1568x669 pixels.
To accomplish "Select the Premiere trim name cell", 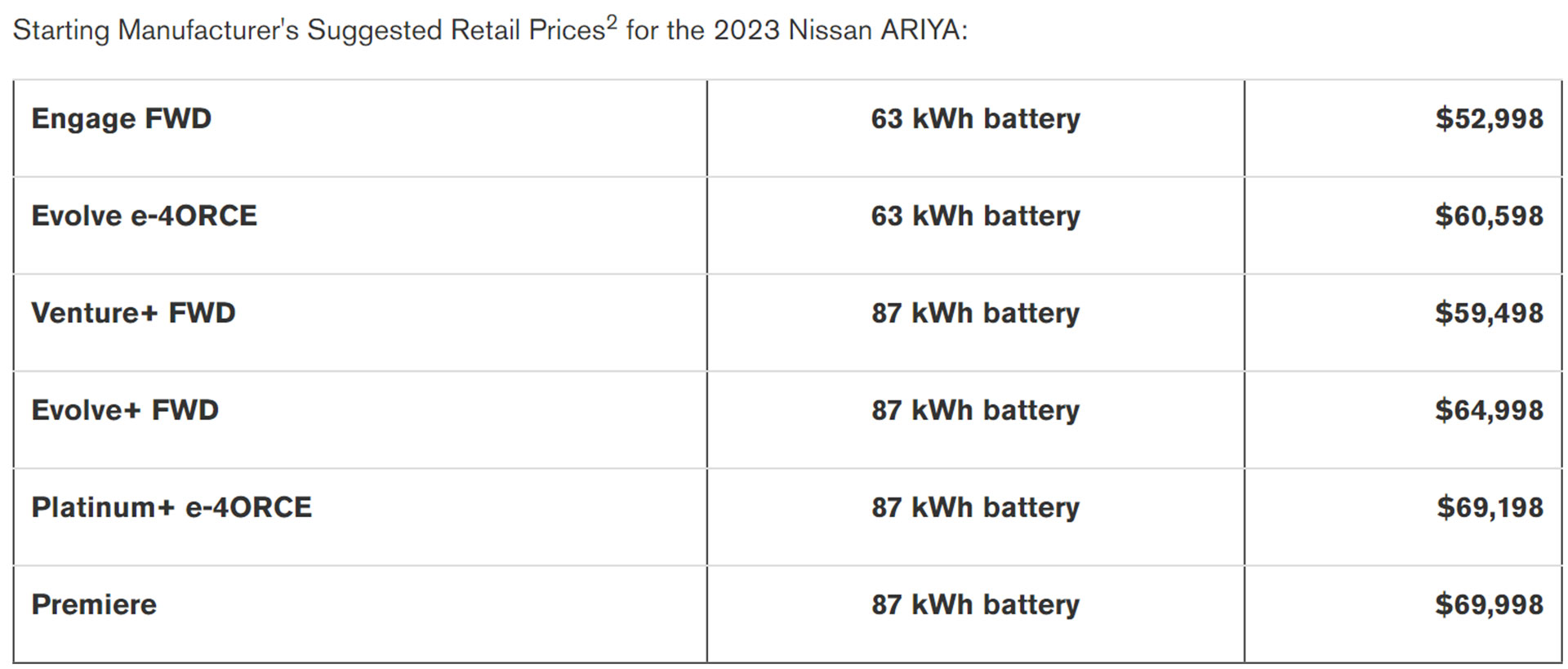I will pyautogui.click(x=94, y=605).
